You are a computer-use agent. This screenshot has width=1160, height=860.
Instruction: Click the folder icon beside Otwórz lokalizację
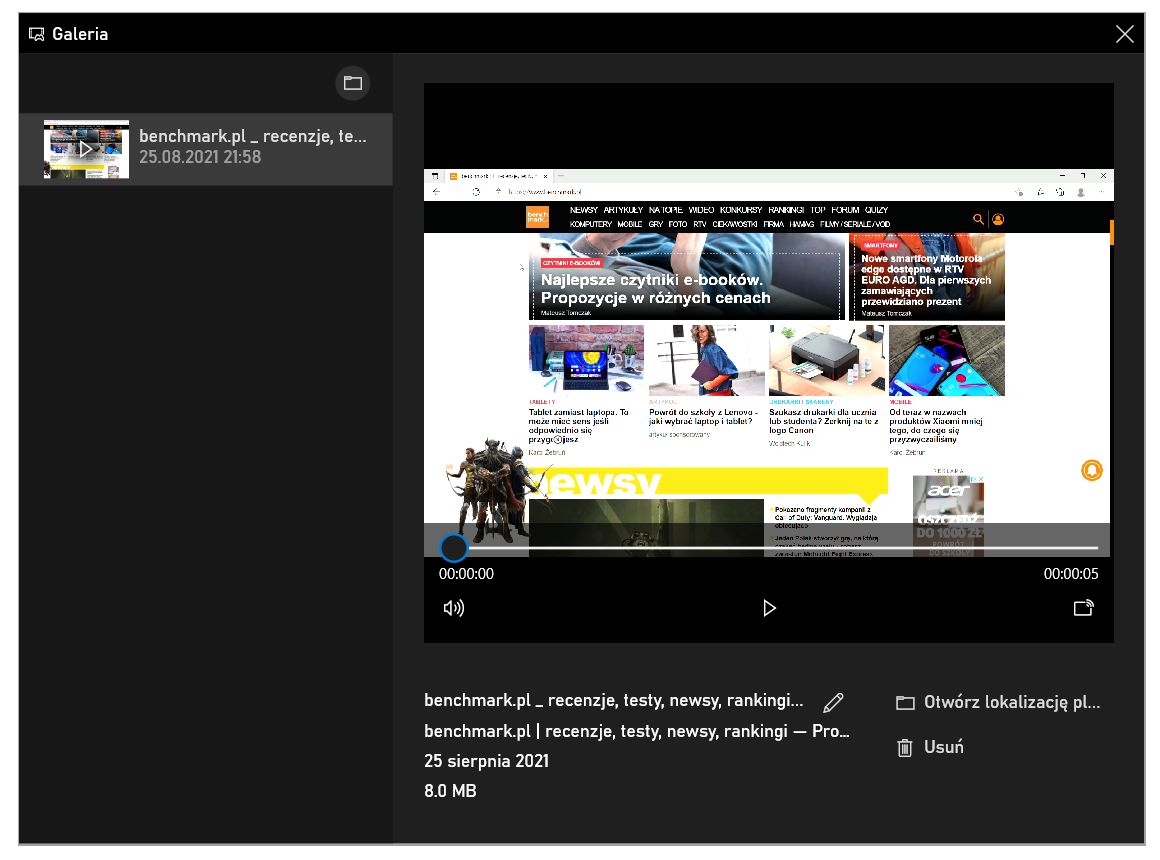[906, 702]
